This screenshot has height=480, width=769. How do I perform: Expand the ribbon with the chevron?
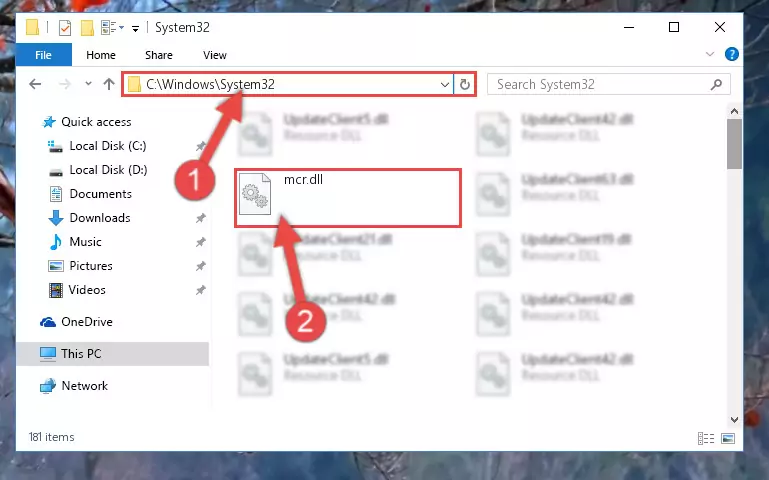click(x=710, y=54)
